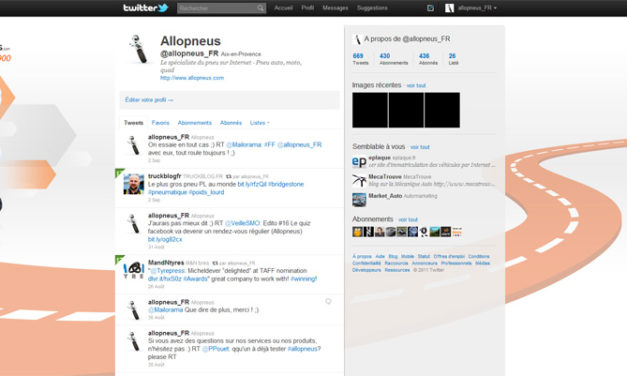Click the 430 Abonnements counter
The height and width of the screenshot is (376, 627).
pyautogui.click(x=393, y=59)
